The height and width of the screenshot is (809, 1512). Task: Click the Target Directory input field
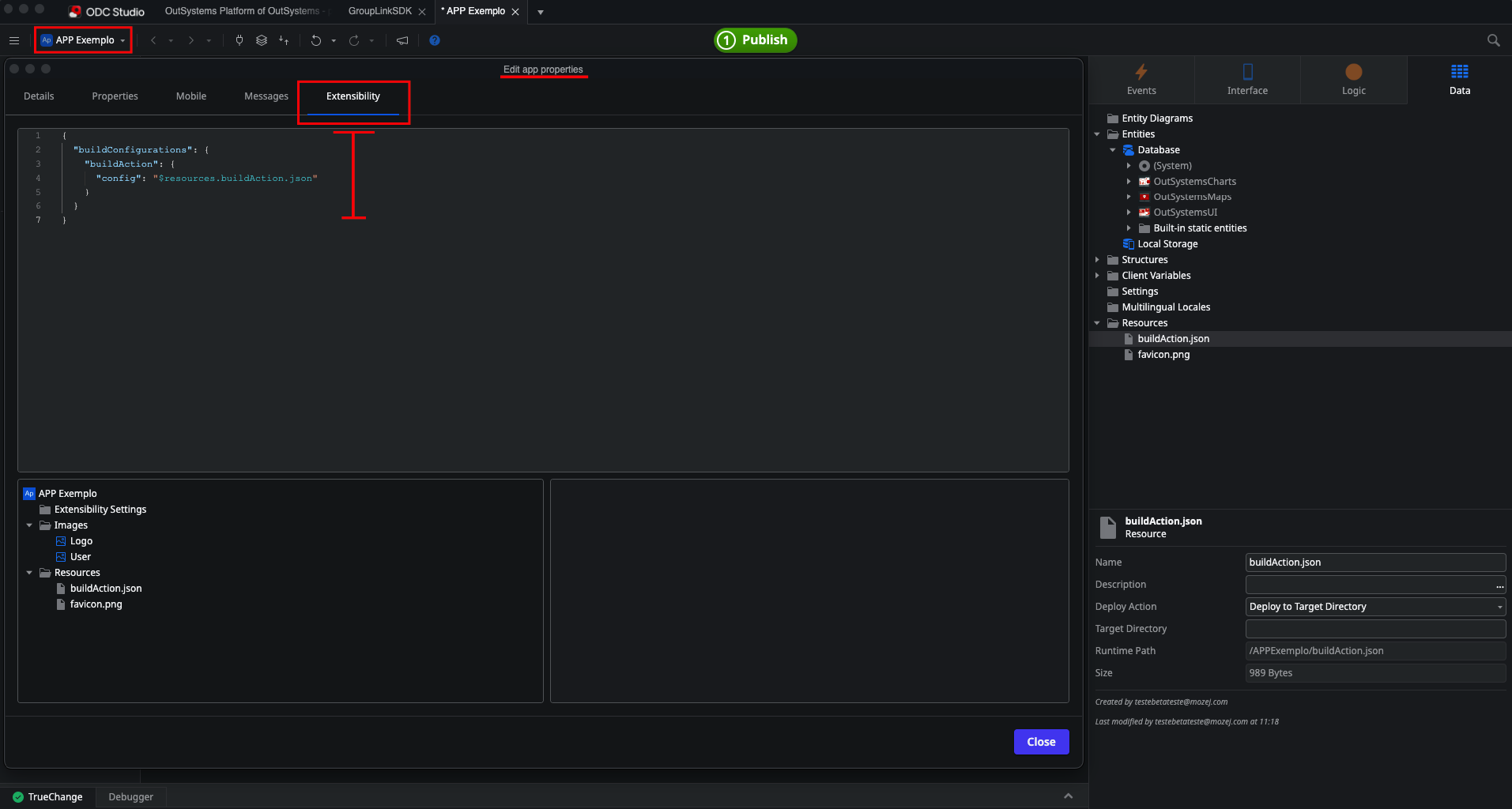click(1375, 628)
